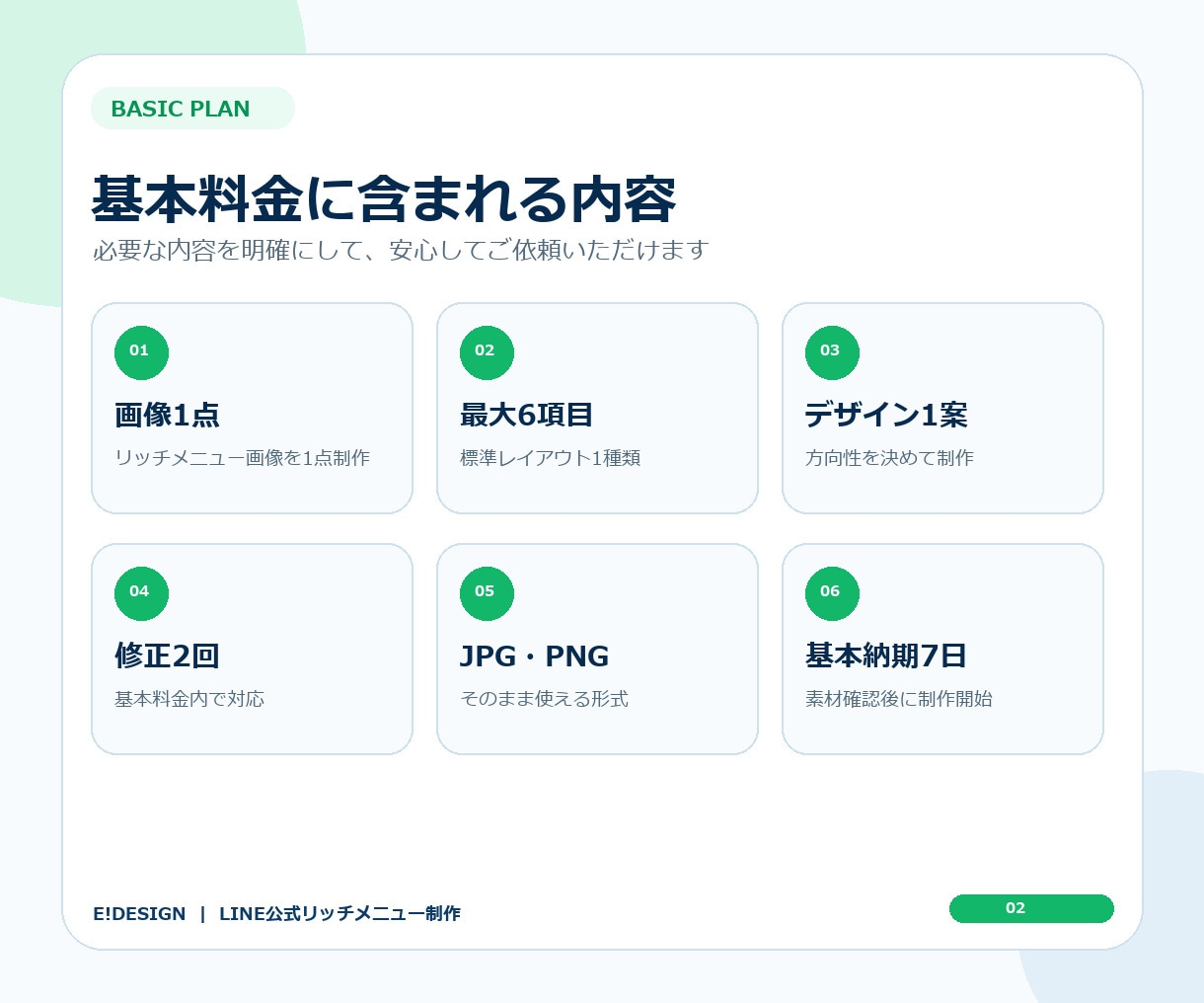Click the text 基本料金内で対応

coord(189,699)
